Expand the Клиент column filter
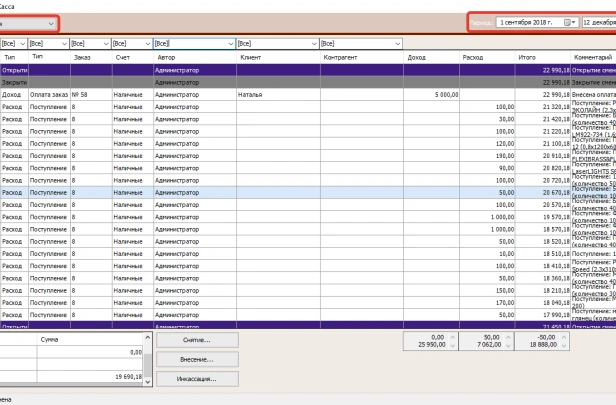616x405 pixels. (x=312, y=44)
